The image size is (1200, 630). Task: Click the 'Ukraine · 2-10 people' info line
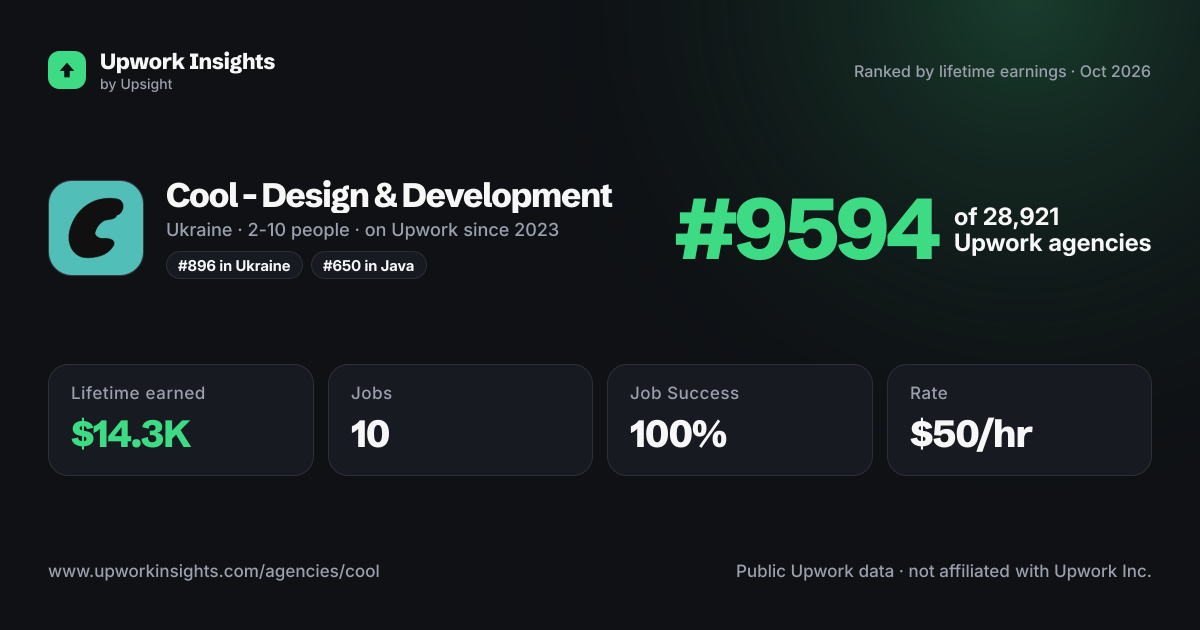pyautogui.click(x=362, y=230)
